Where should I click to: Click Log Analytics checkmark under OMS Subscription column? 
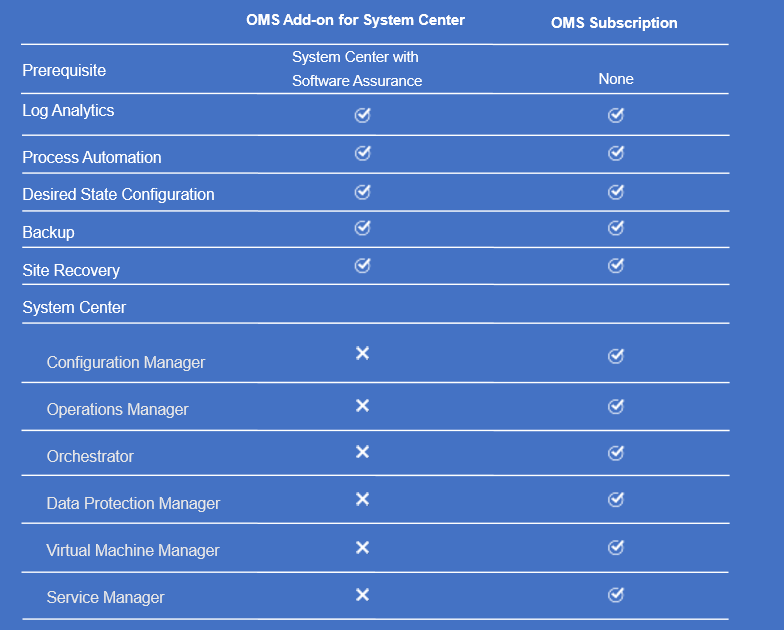pos(616,115)
